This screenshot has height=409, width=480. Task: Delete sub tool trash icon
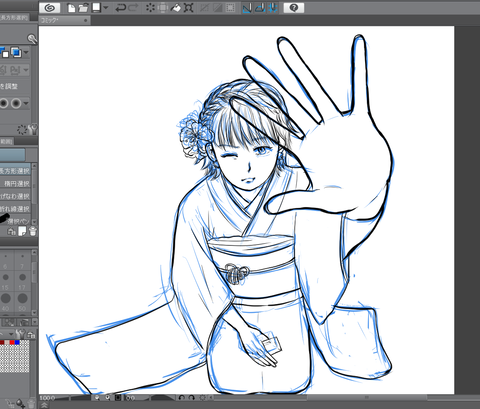click(x=33, y=231)
